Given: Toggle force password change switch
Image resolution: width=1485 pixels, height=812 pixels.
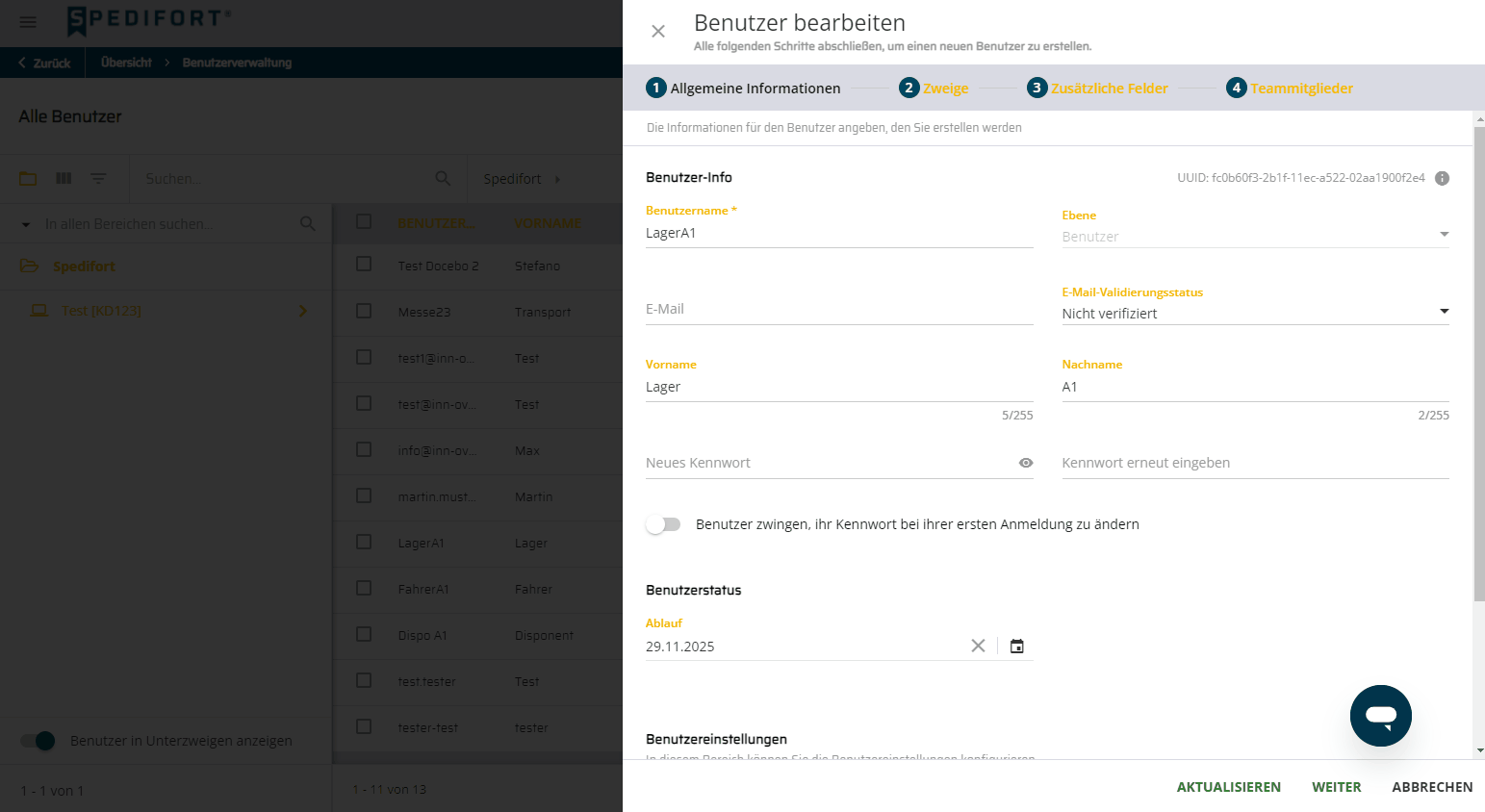Looking at the screenshot, I should 663,524.
